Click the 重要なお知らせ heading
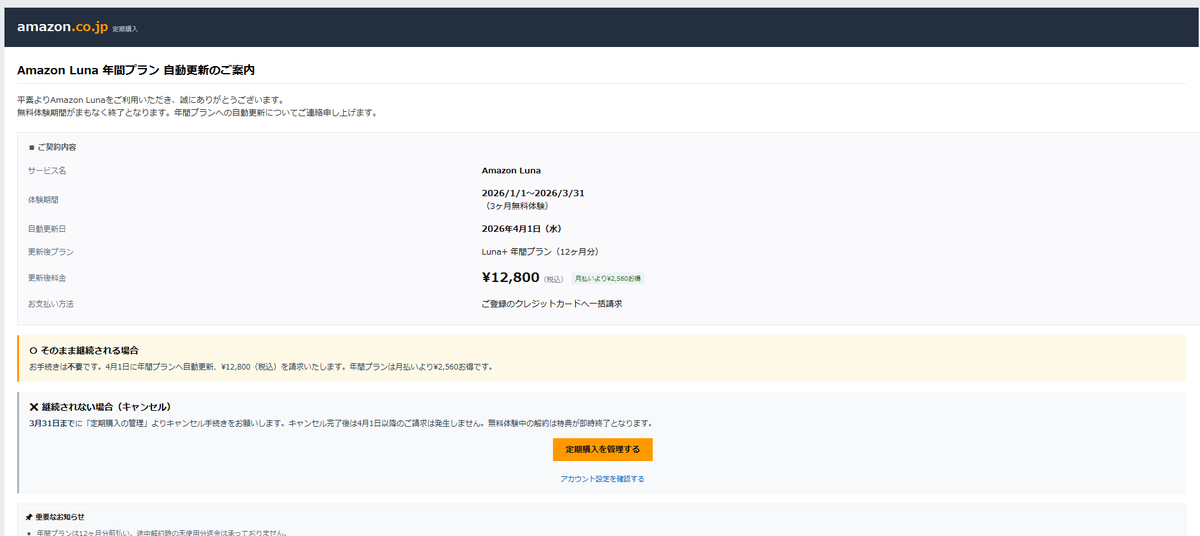This screenshot has width=1200, height=536. pos(60,517)
